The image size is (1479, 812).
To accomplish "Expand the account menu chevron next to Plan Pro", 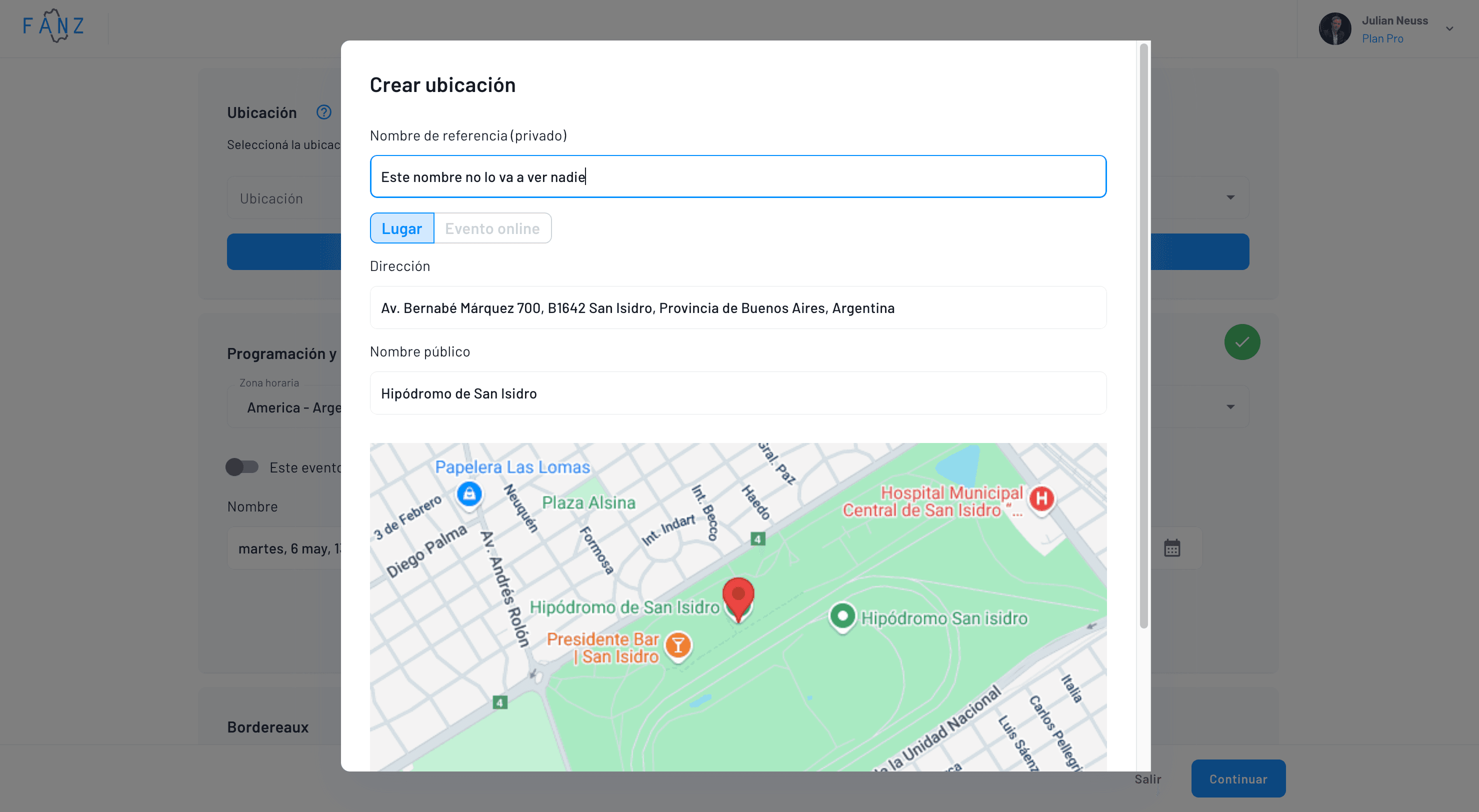I will coord(1449,28).
